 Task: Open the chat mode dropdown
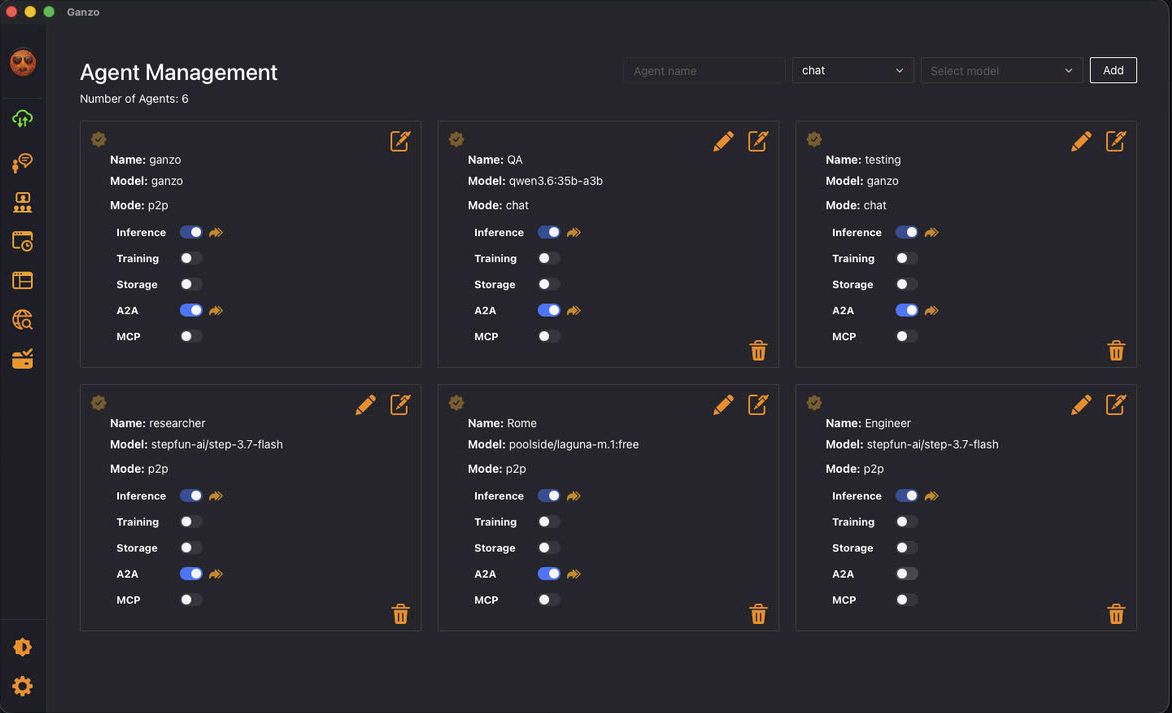coord(853,70)
